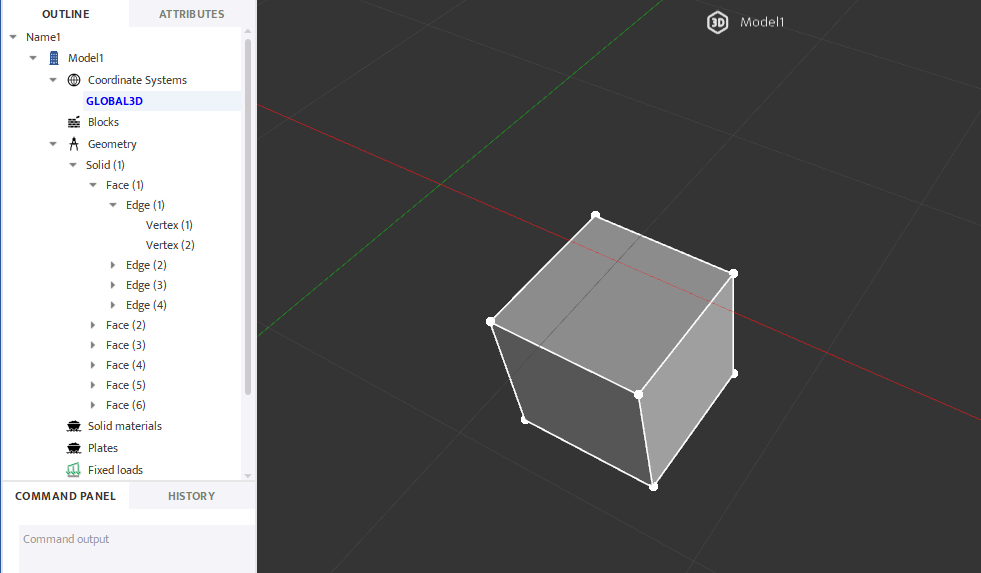Select Vertex (2) in the outline
Viewport: 981px width, 573px height.
(170, 245)
